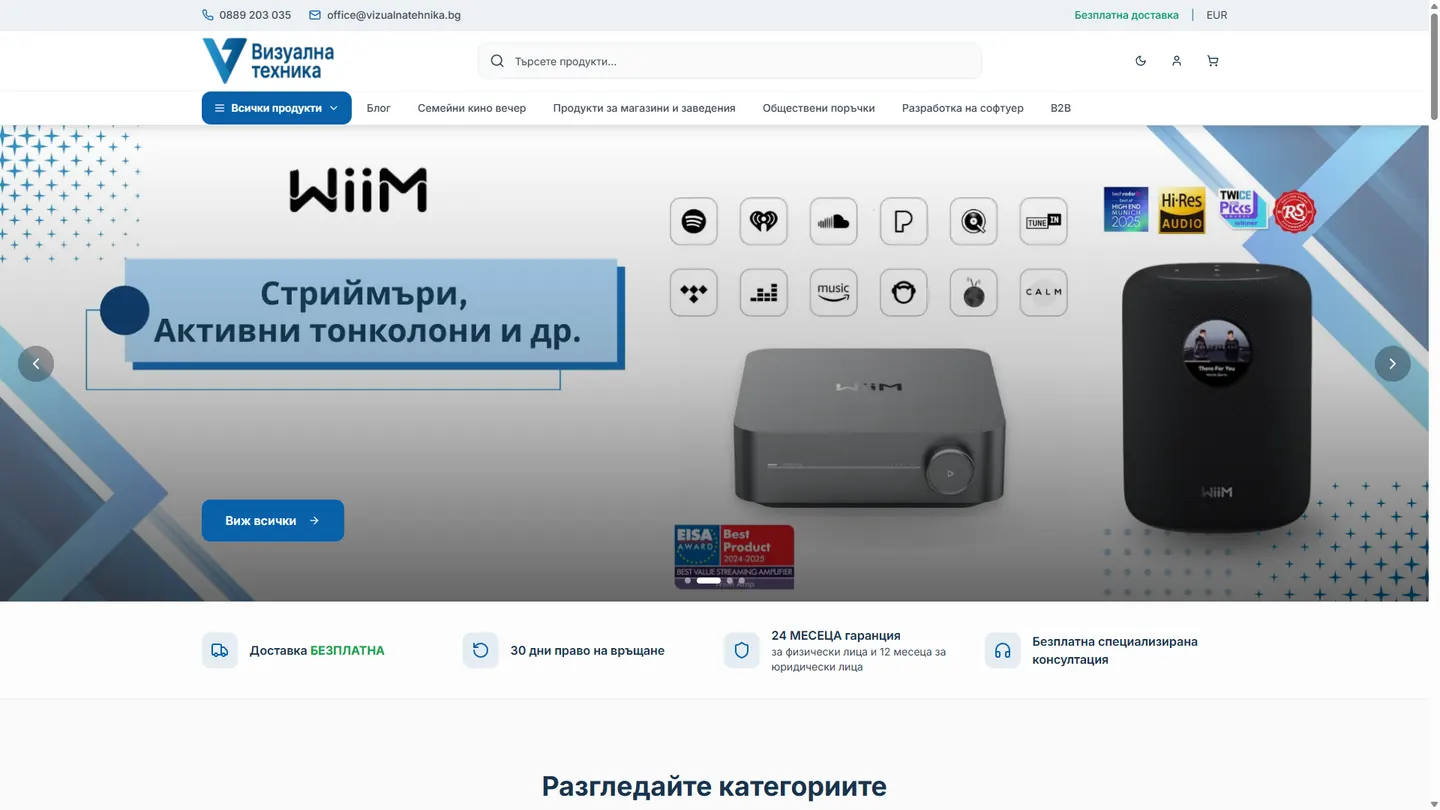The image size is (1440, 810).
Task: Click the 30 дни право на връщане text
Action: tap(587, 650)
